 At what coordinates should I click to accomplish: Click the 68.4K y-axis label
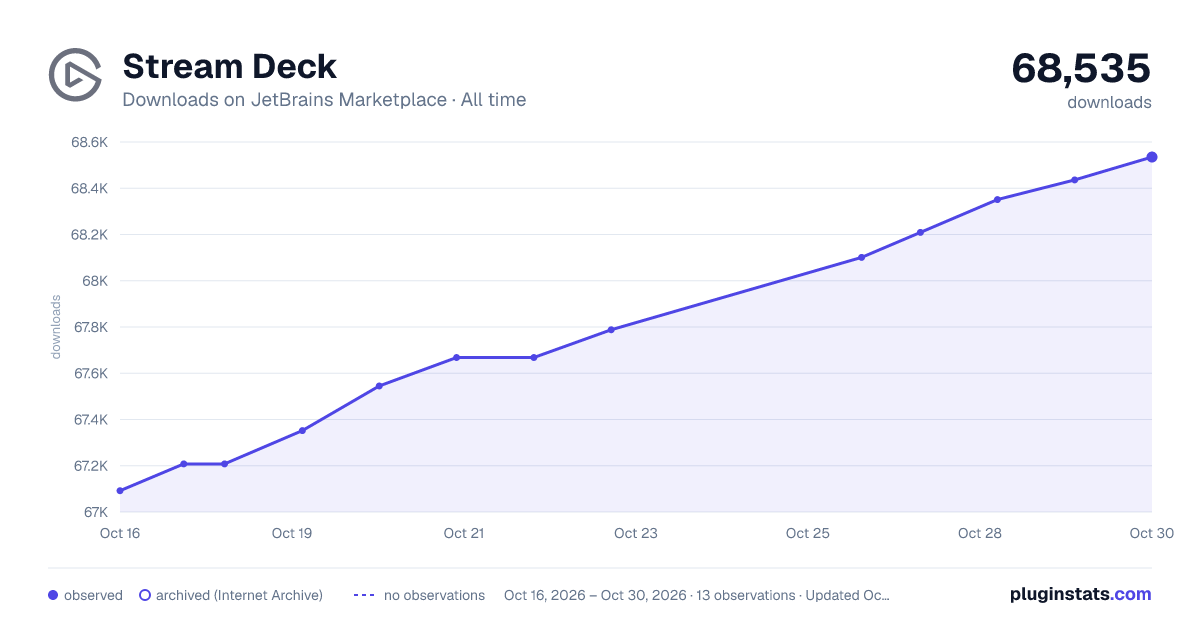point(89,188)
